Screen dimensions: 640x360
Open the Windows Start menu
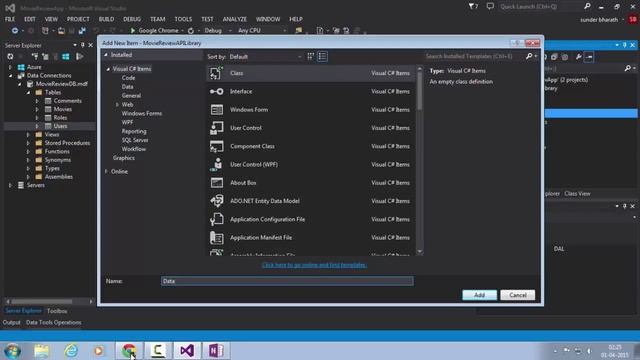pos(12,351)
